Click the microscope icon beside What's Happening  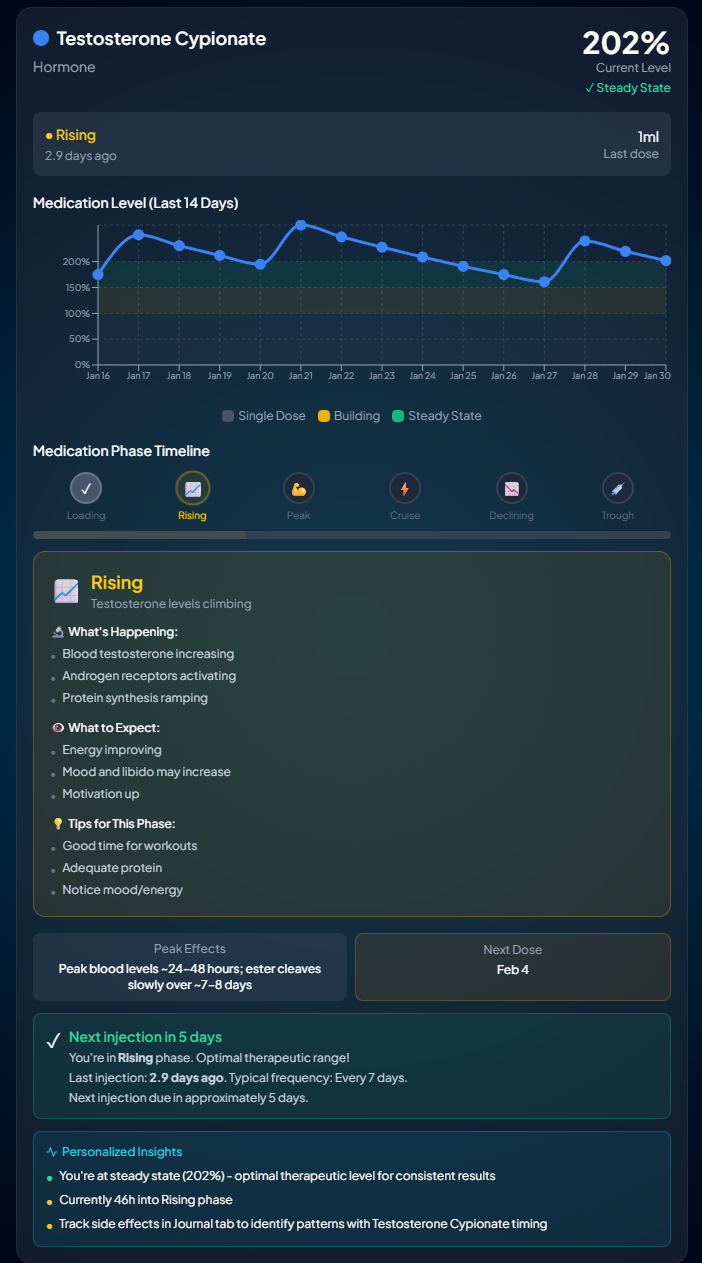click(58, 632)
